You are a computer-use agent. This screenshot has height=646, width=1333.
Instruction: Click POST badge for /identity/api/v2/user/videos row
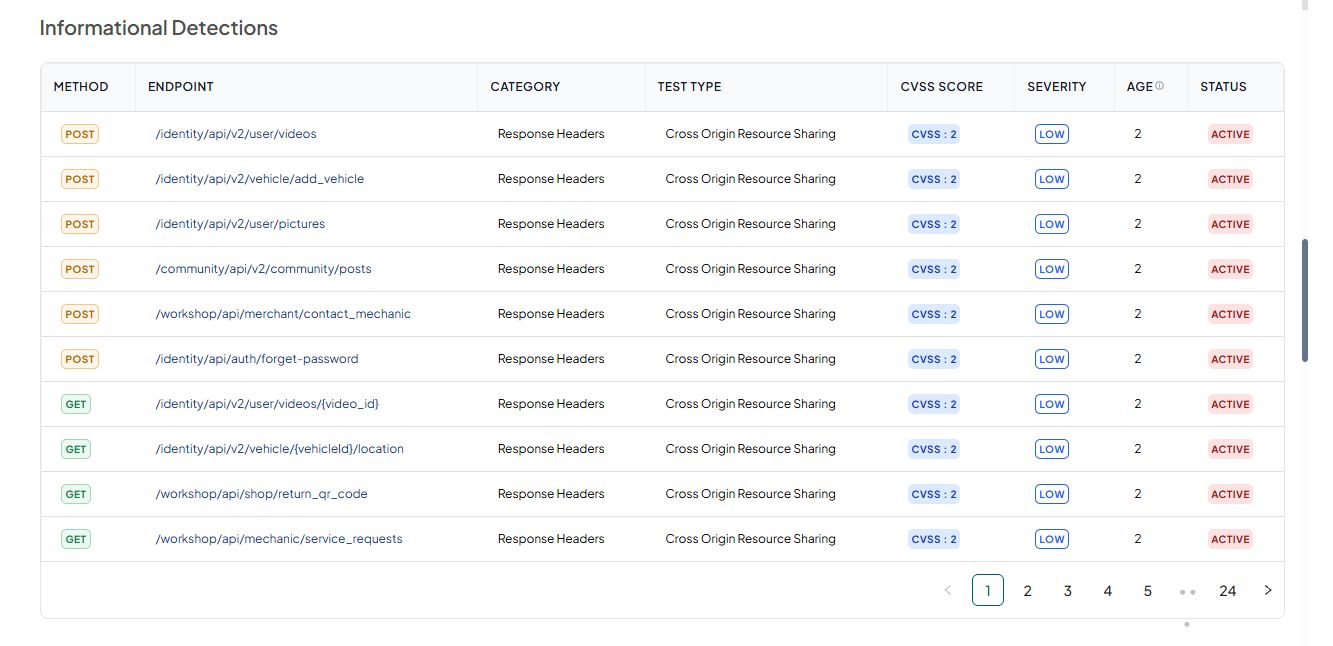(x=80, y=134)
